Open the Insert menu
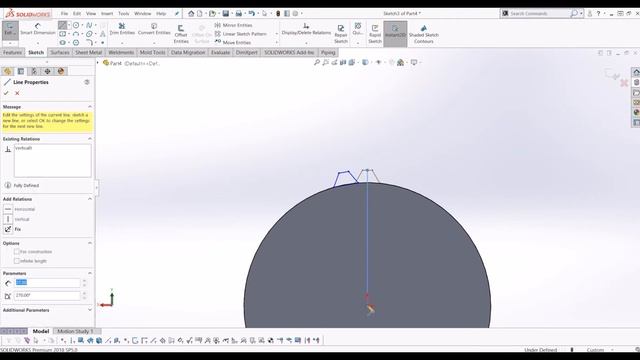640x360 pixels. point(107,13)
